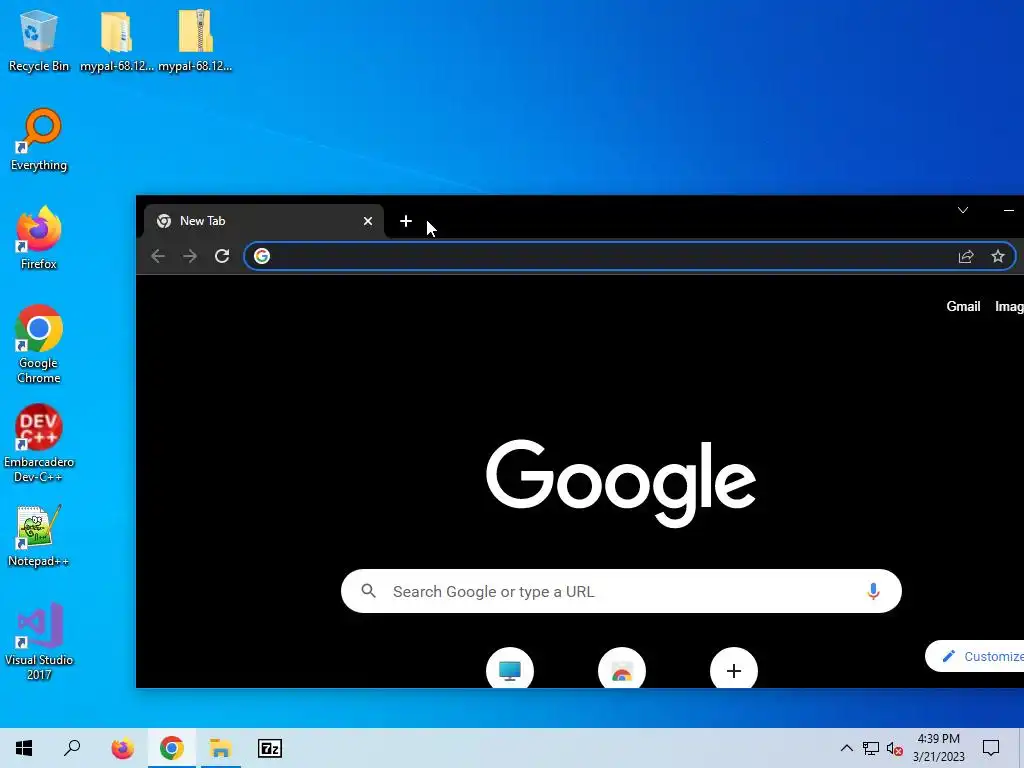
Task: Show hidden system tray icons
Action: (x=846, y=748)
